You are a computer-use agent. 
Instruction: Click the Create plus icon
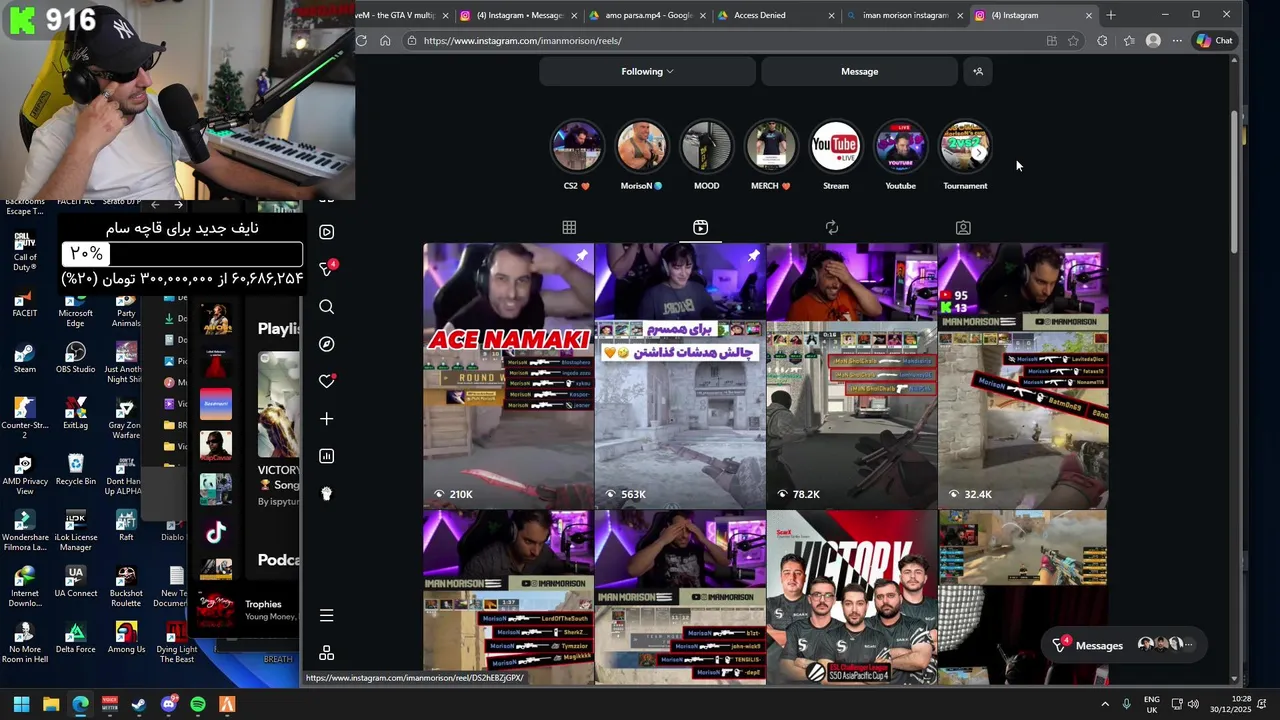pyautogui.click(x=327, y=419)
